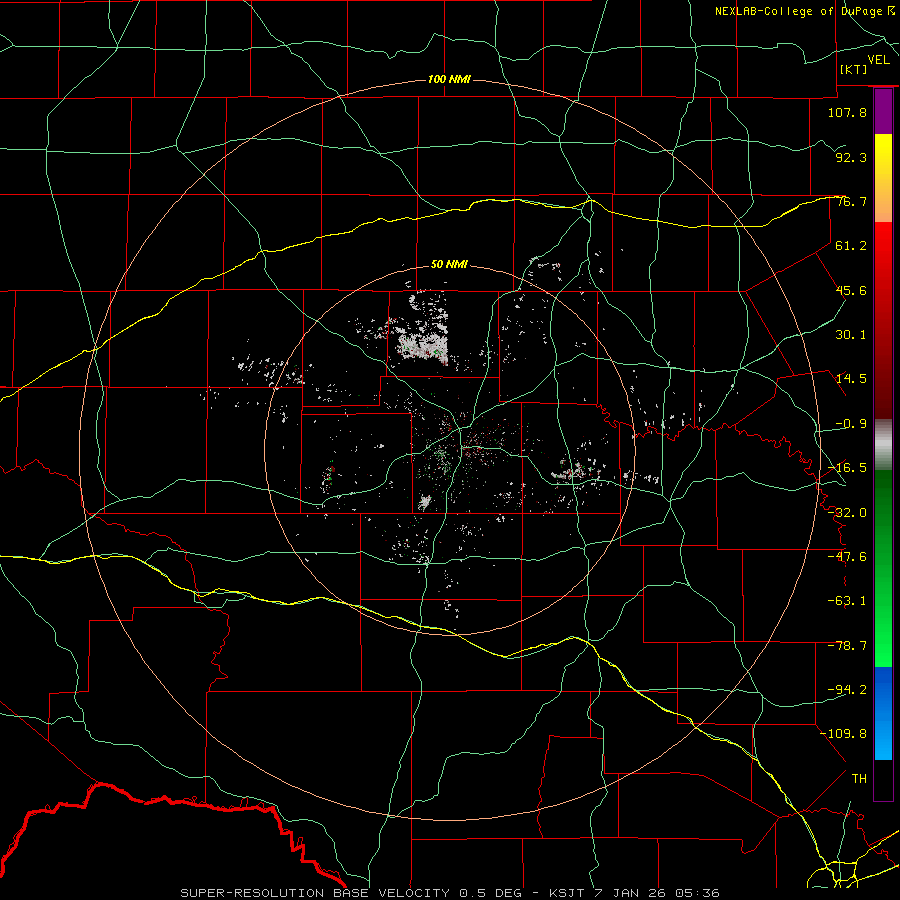
Task: Click the -16.5 velocity scale value
Action: tap(847, 468)
